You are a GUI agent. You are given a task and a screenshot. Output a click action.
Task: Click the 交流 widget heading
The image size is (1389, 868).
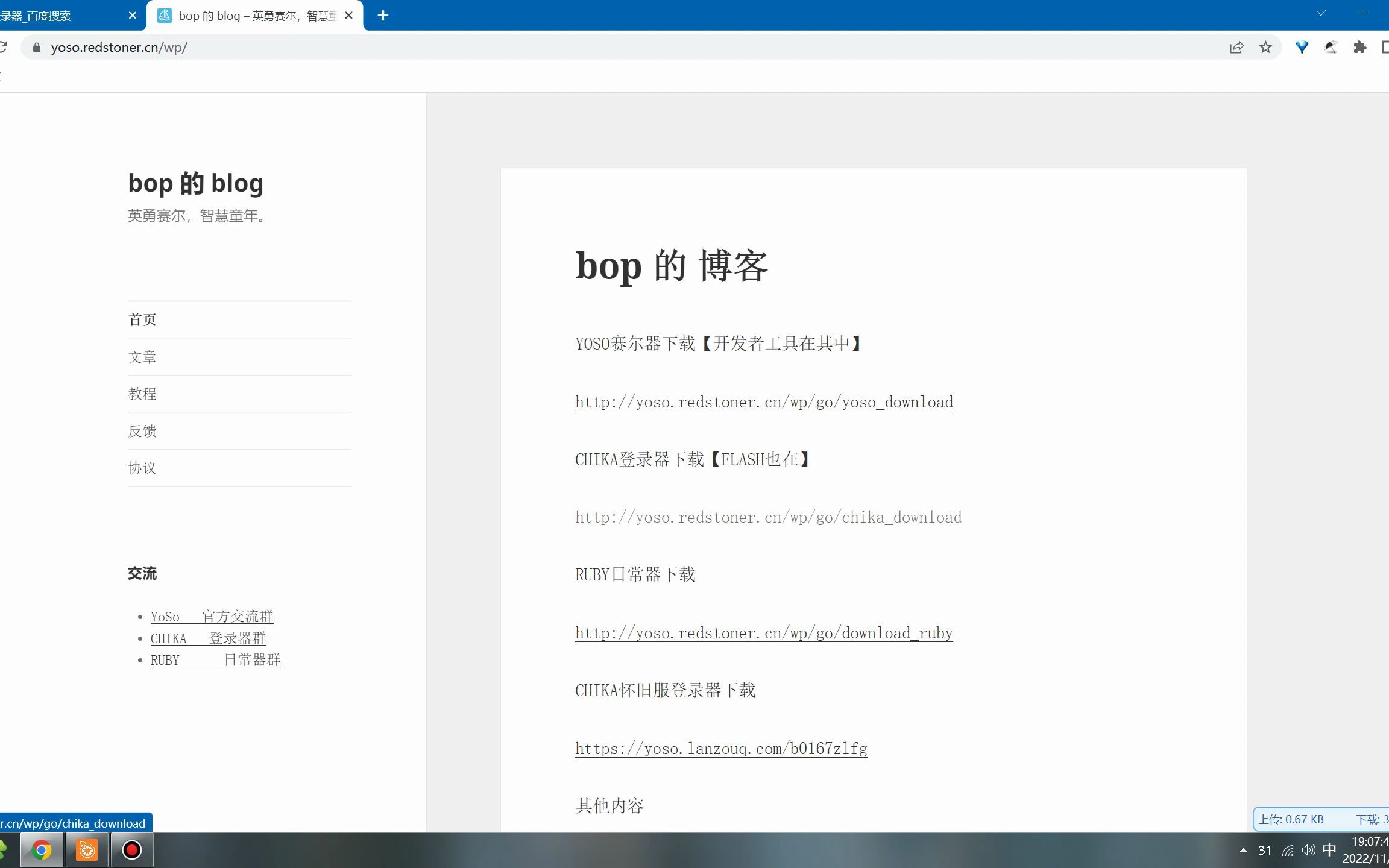142,573
